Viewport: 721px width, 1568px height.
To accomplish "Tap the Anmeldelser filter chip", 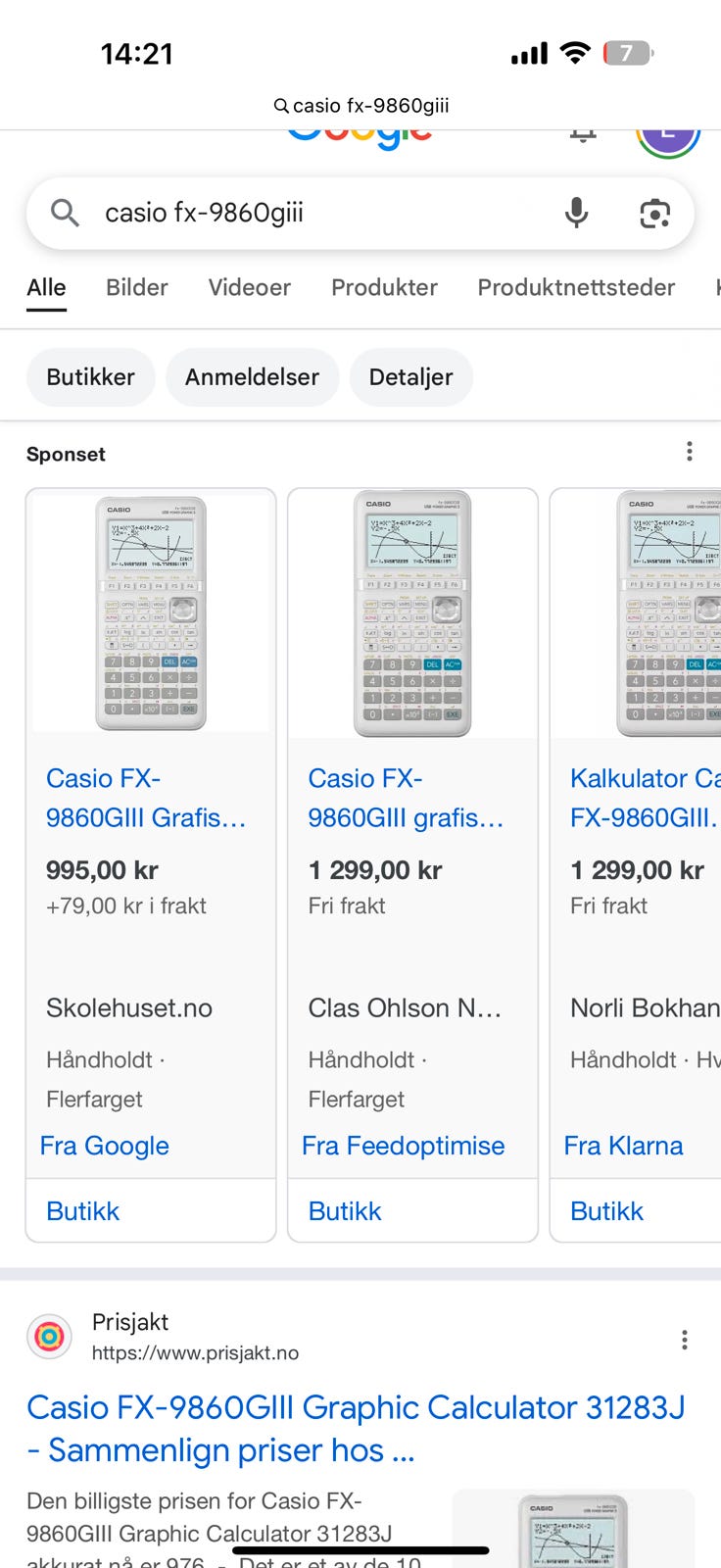I will click(x=252, y=377).
